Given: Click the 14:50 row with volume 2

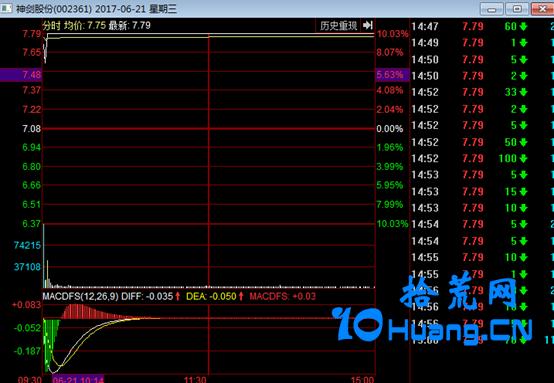Looking at the screenshot, I should click(482, 76).
